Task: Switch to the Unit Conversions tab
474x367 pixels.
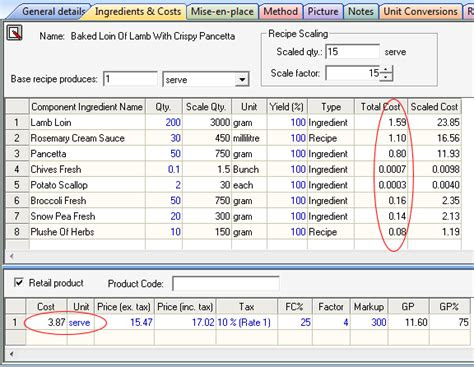Action: [420, 12]
